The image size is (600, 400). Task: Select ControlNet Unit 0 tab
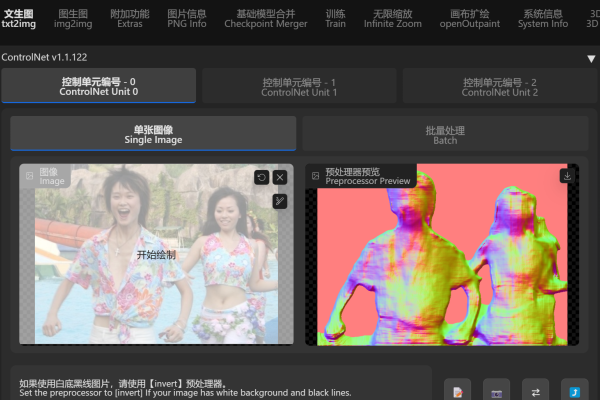tap(99, 86)
